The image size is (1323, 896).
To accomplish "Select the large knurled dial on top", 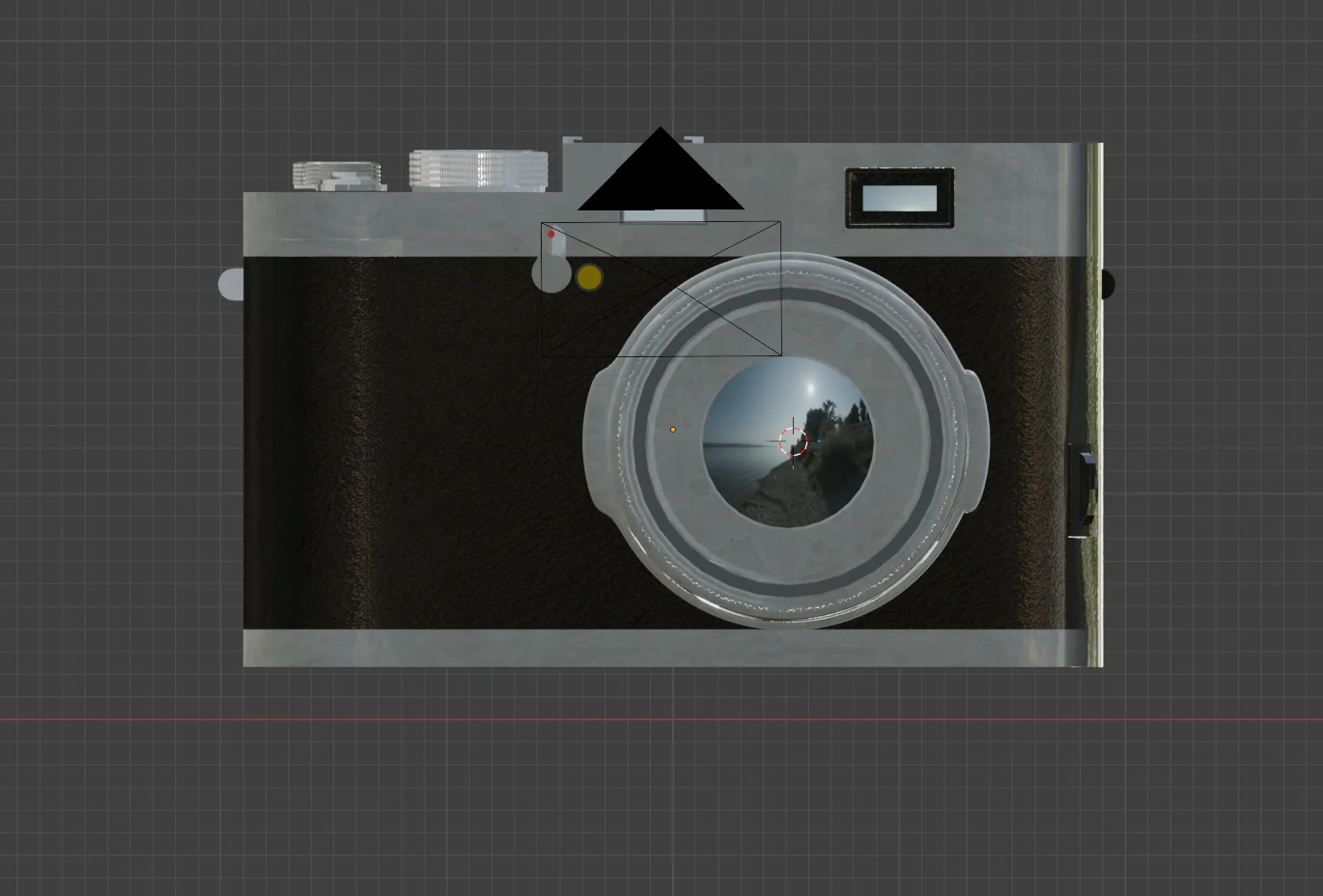I will (479, 170).
